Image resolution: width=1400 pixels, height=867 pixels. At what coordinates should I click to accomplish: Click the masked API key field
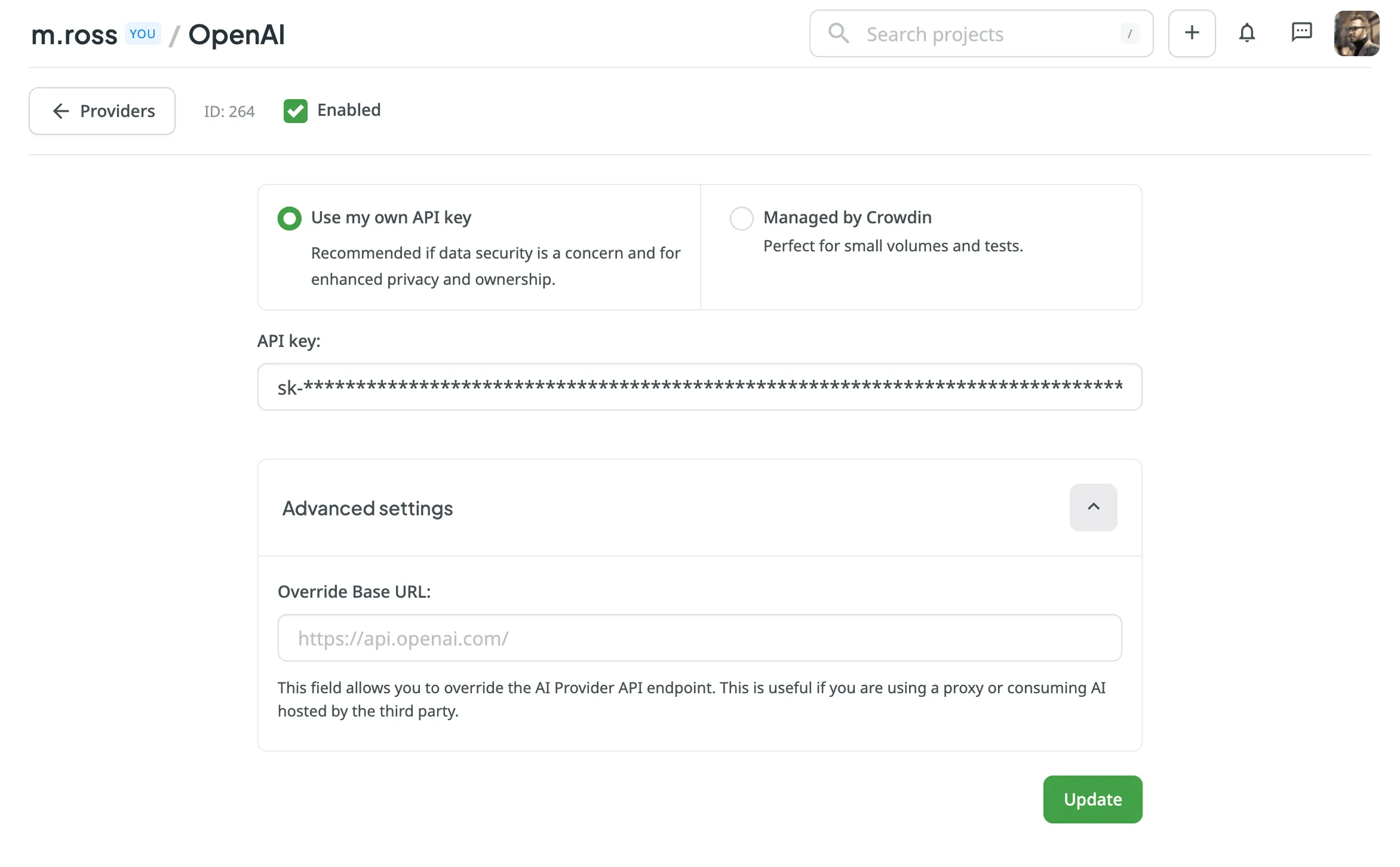[x=699, y=387]
